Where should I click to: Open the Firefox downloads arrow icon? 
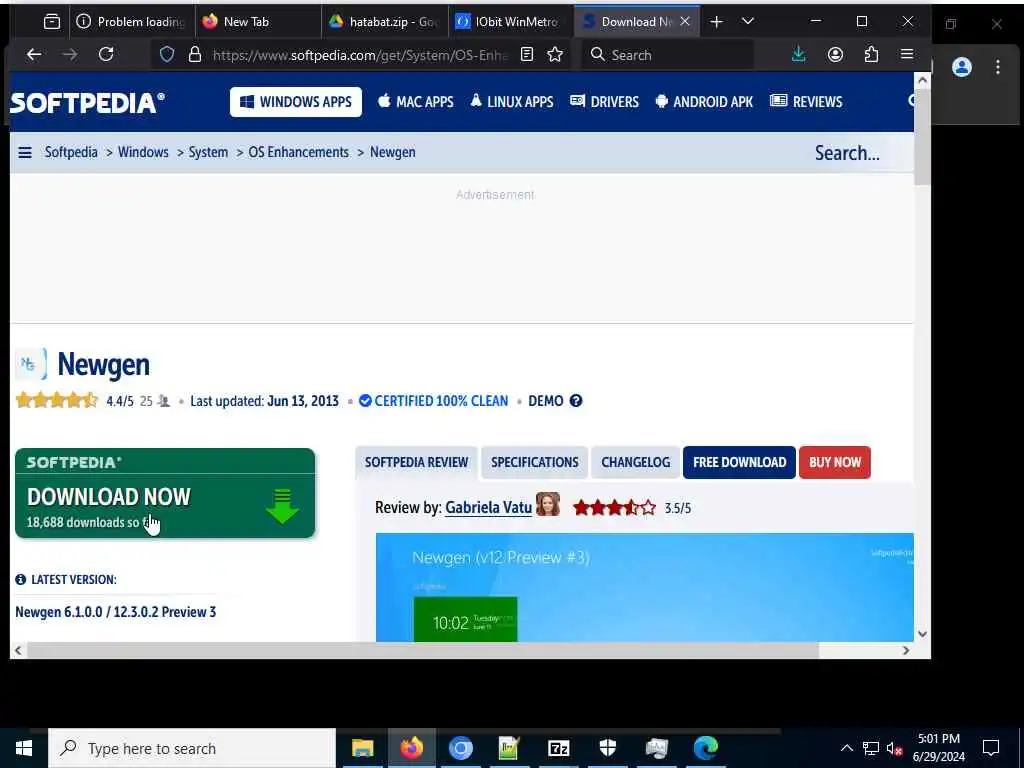[x=798, y=55]
